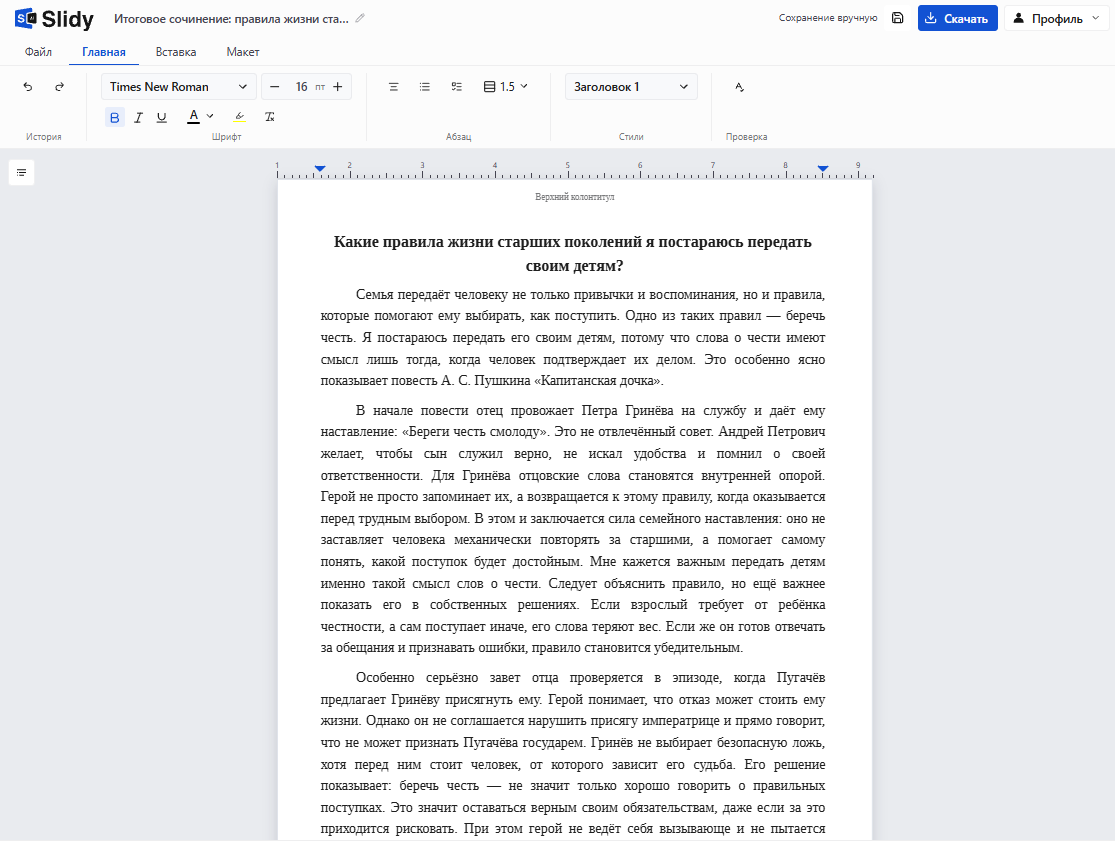Screen dimensions: 1115x841
Task: Undo the last action
Action: (28, 87)
